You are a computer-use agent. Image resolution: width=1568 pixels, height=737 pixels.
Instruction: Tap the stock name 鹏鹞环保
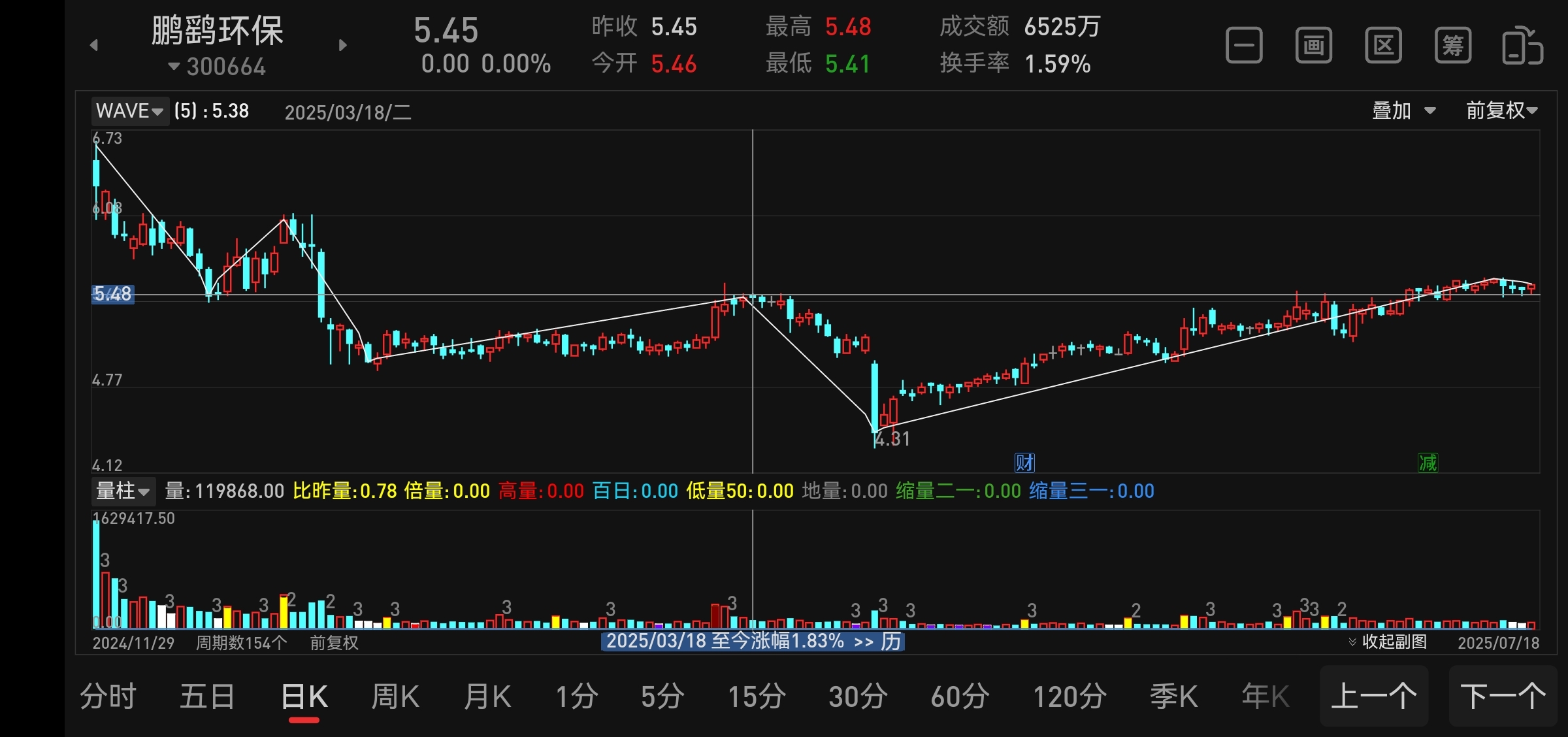[218, 31]
